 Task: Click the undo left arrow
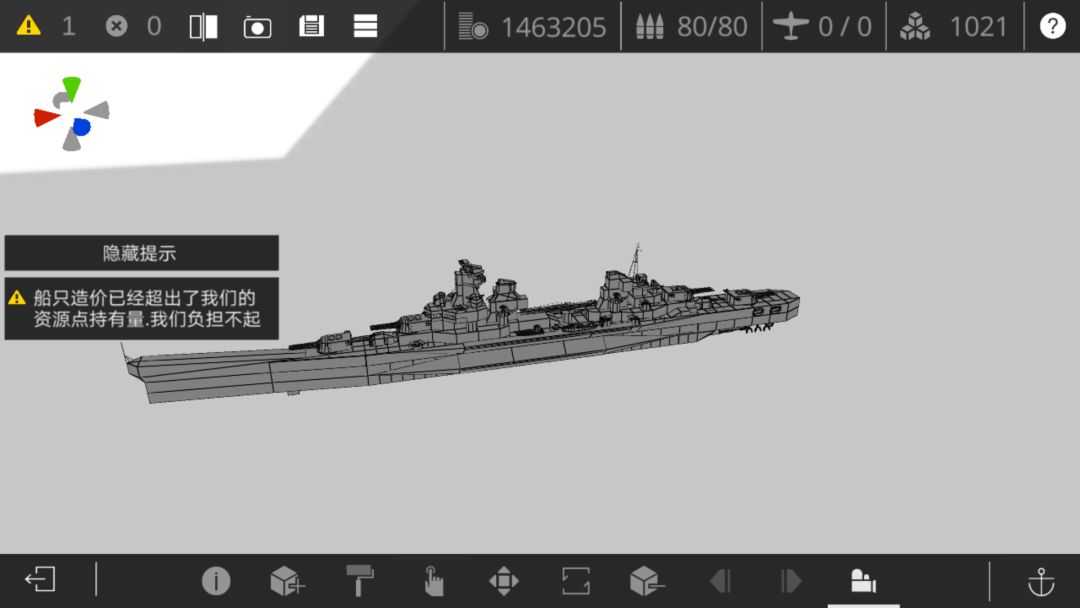[x=720, y=580]
